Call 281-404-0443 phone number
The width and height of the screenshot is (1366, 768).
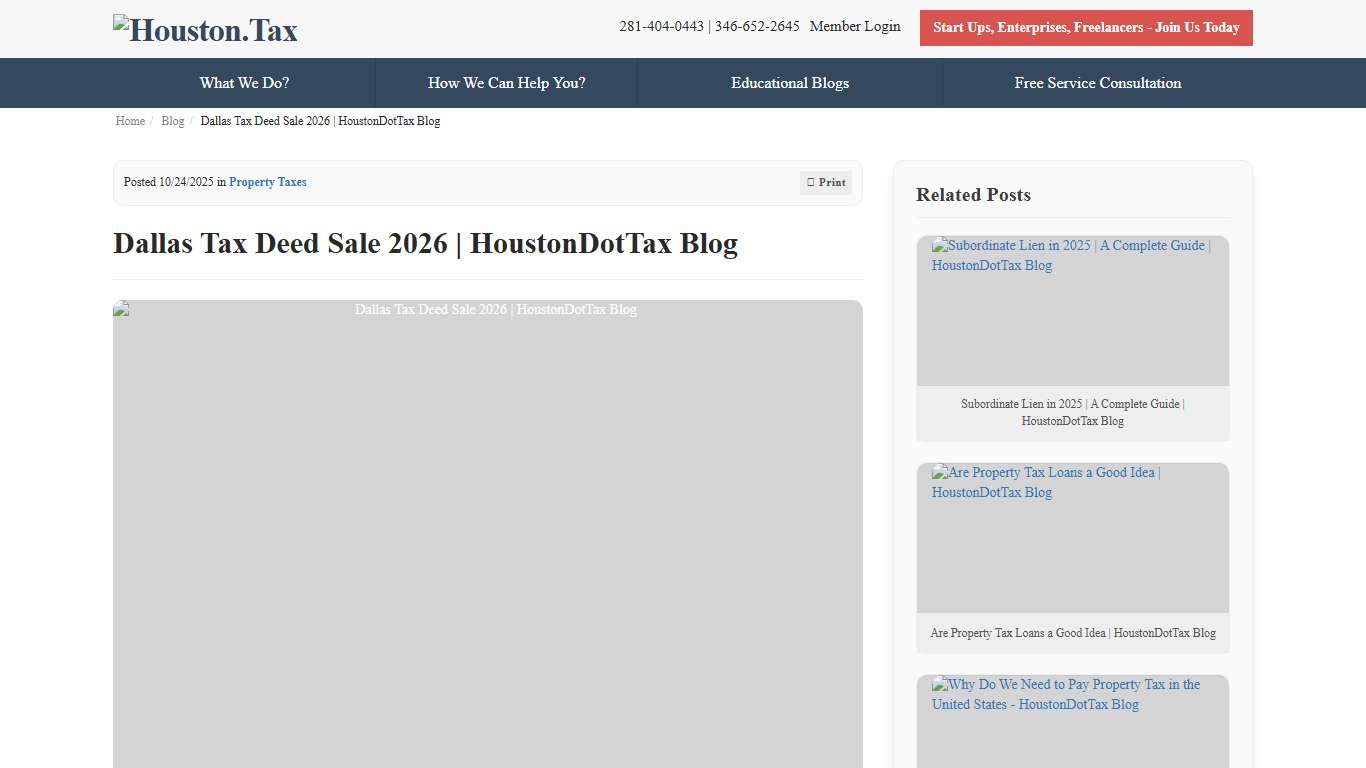[661, 26]
